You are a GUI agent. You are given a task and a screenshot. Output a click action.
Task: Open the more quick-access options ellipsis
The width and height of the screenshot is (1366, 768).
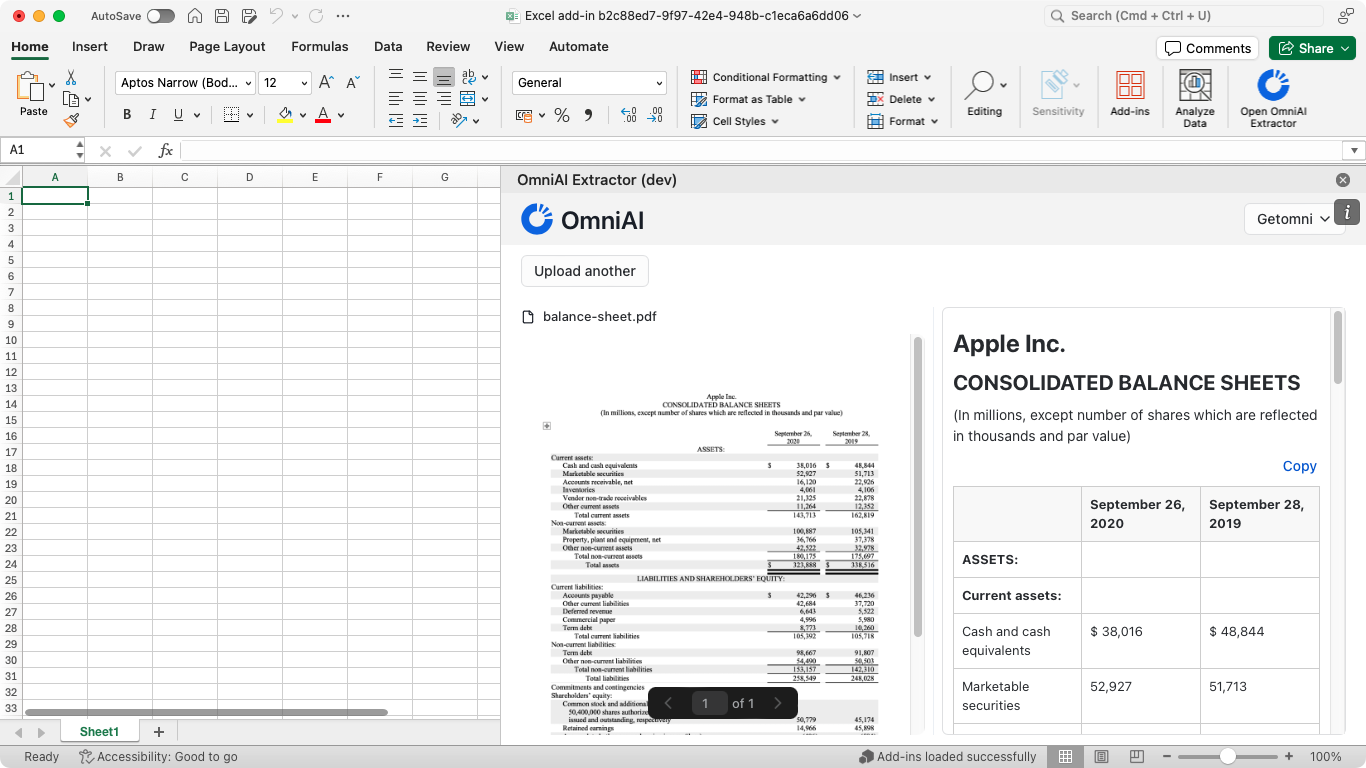[343, 16]
